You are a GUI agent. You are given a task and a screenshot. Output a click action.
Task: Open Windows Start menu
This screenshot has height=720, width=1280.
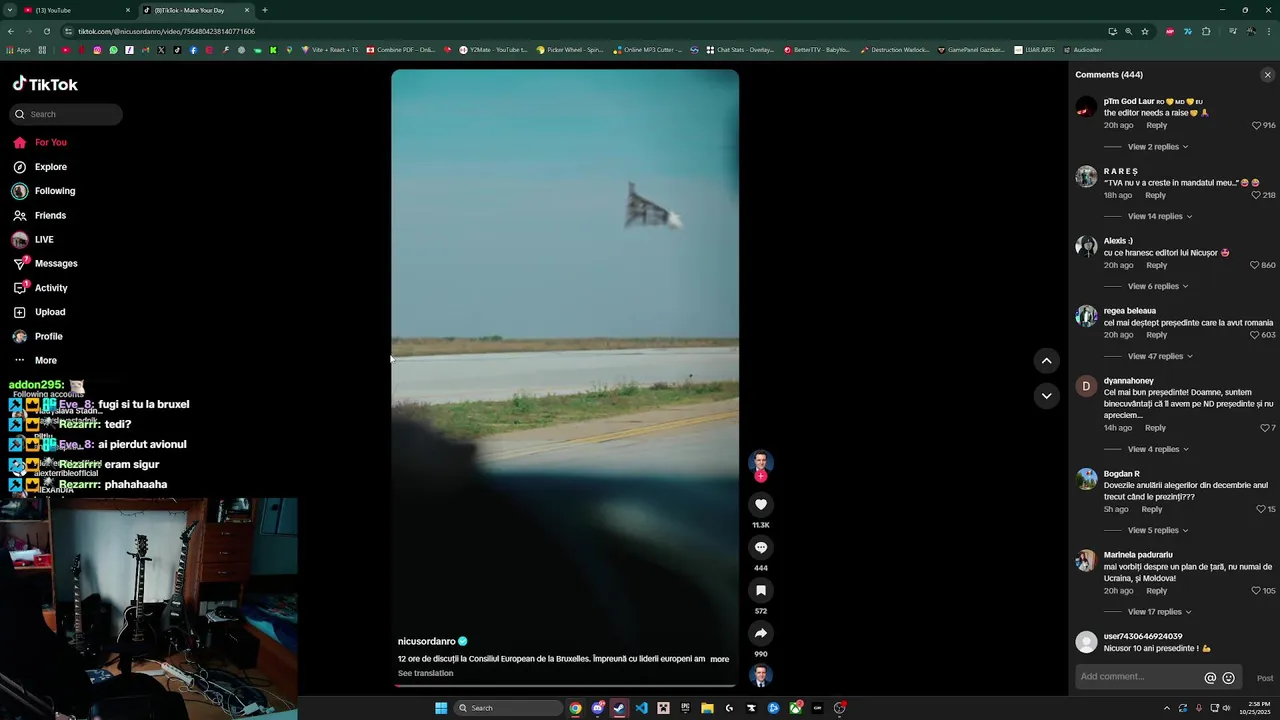(441, 708)
